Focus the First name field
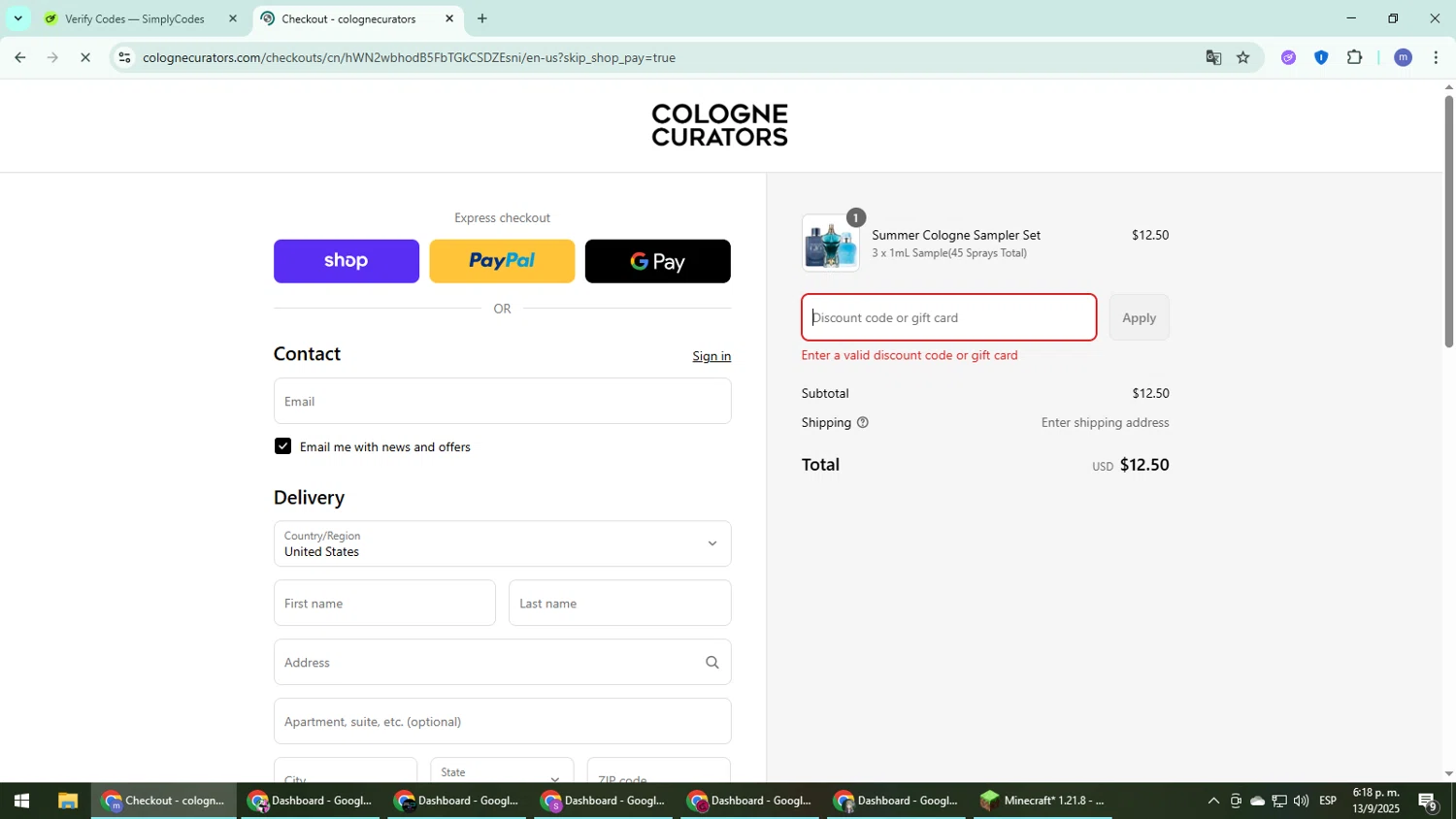 pyautogui.click(x=384, y=604)
